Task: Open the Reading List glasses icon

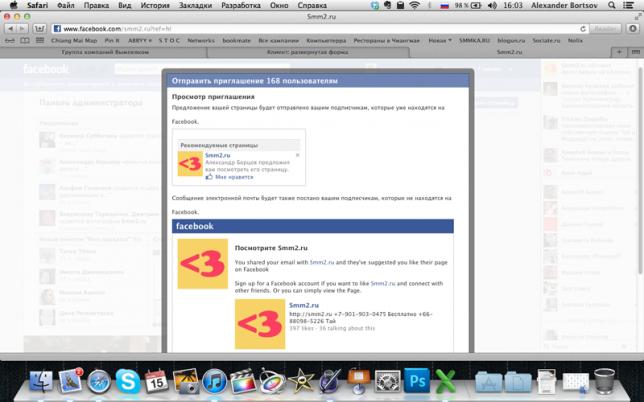Action: (10, 41)
